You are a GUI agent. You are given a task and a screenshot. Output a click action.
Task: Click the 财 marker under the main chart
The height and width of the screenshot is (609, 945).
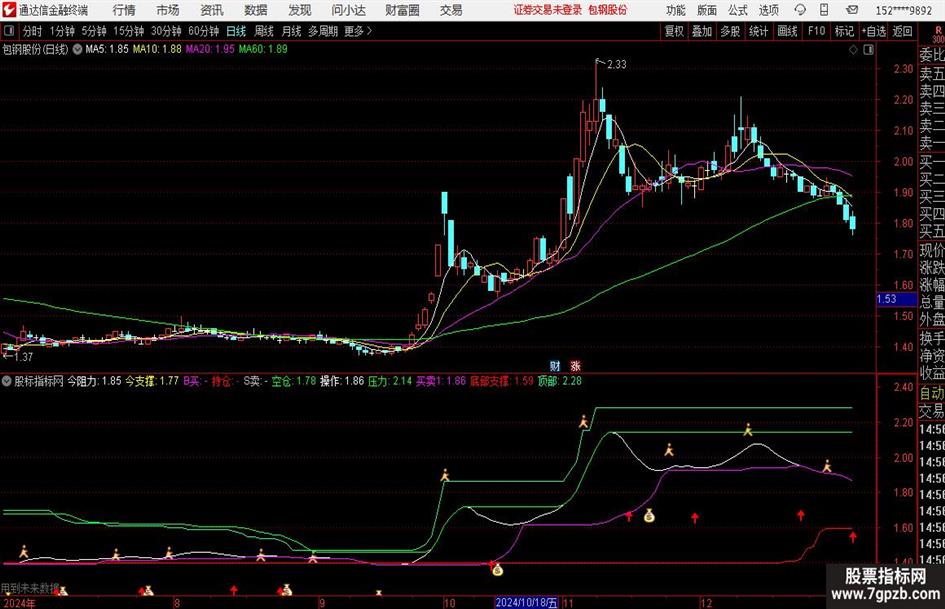(x=555, y=366)
